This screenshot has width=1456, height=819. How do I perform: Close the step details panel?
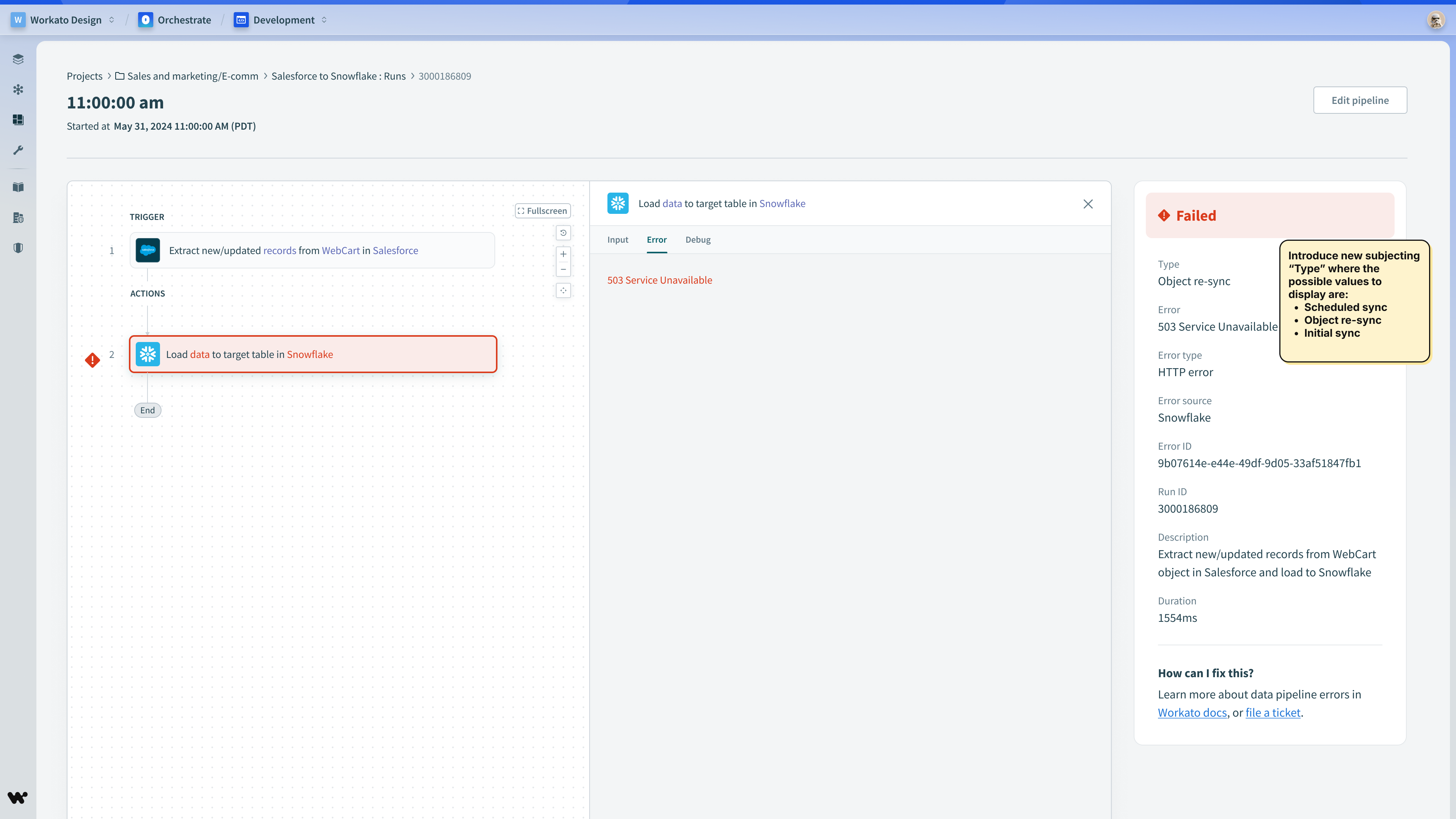click(1088, 204)
